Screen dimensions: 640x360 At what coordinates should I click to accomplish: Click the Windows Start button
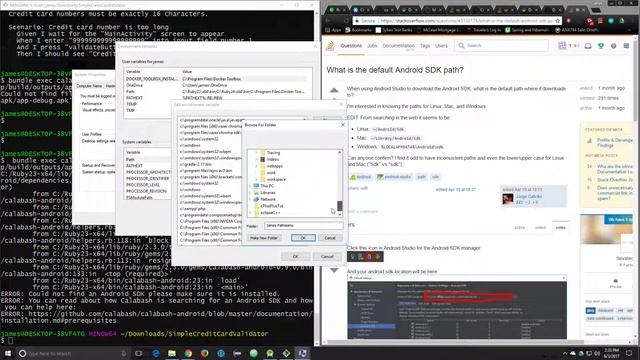pos(7,353)
